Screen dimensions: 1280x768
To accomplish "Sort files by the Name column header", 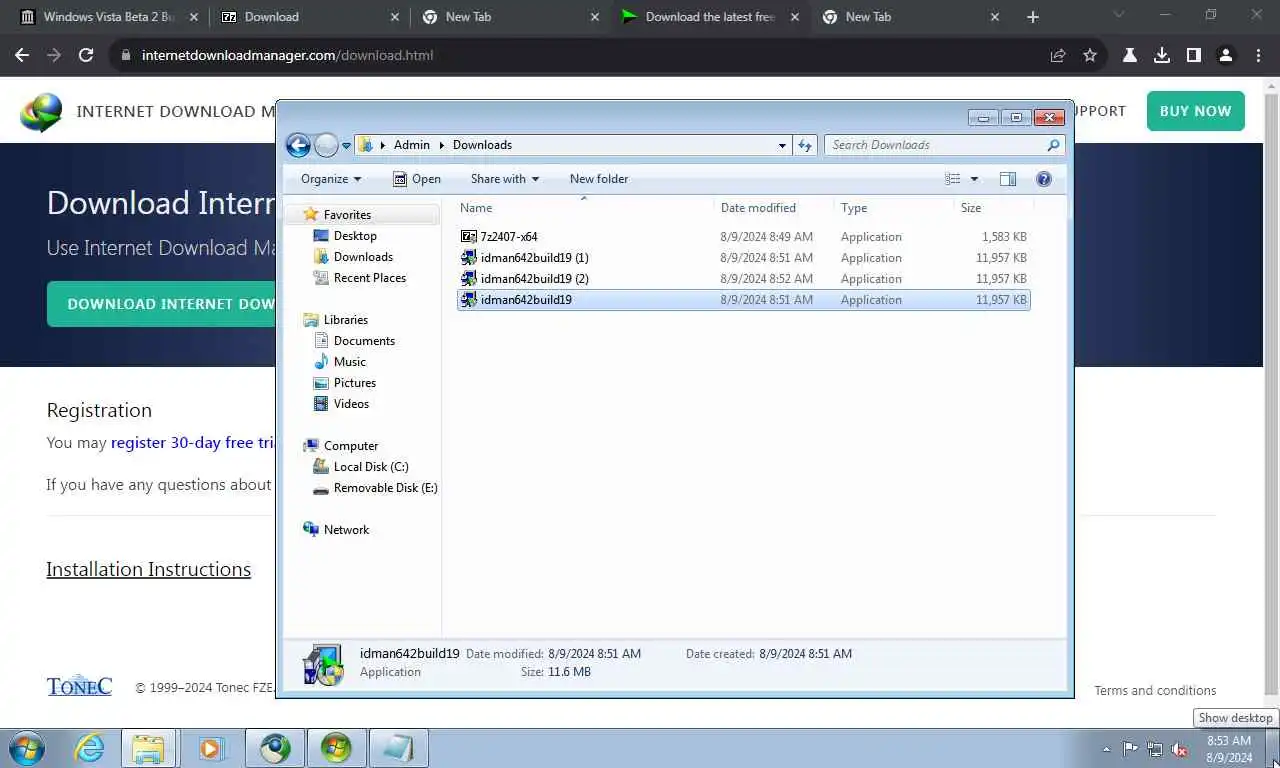I will [x=585, y=208].
